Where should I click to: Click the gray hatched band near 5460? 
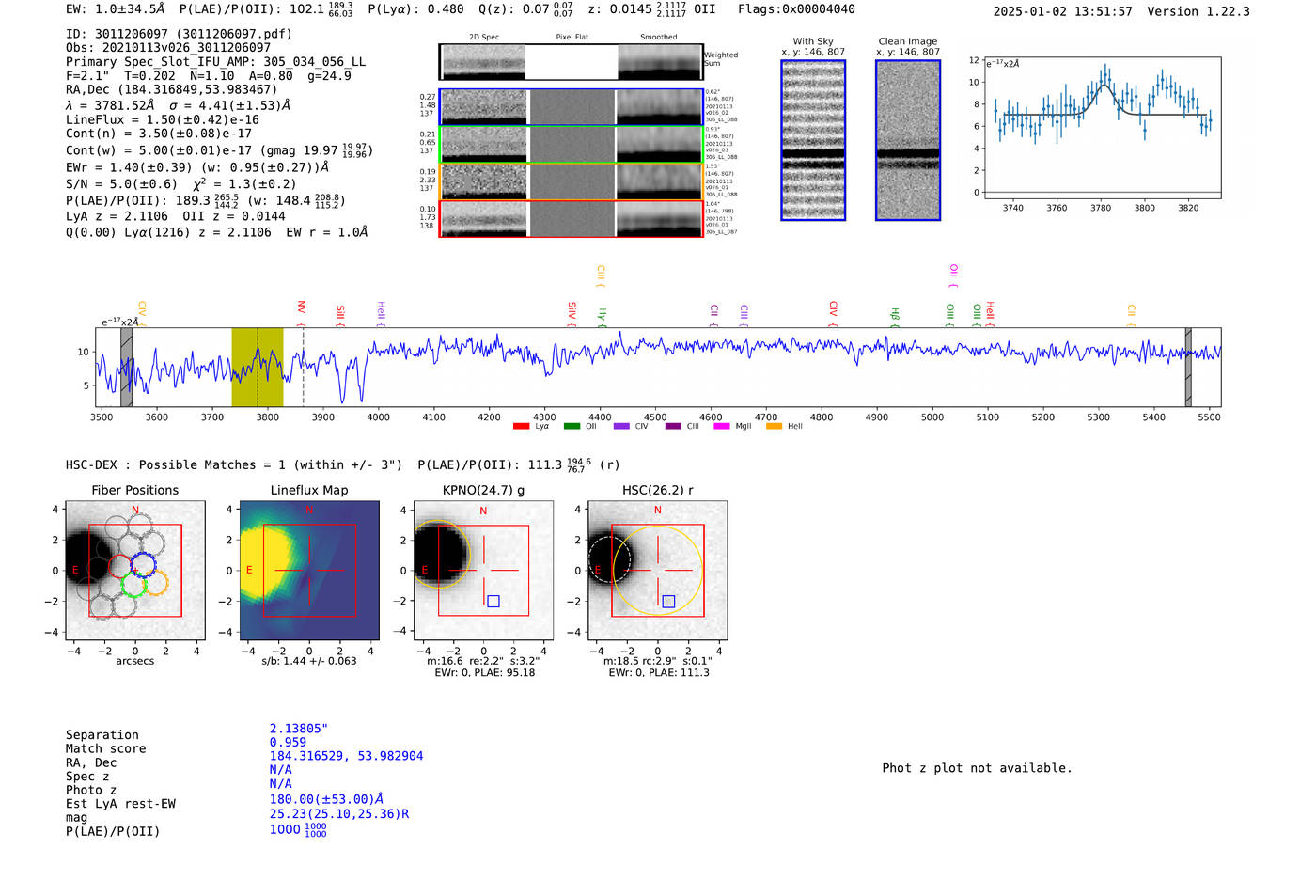[1188, 368]
